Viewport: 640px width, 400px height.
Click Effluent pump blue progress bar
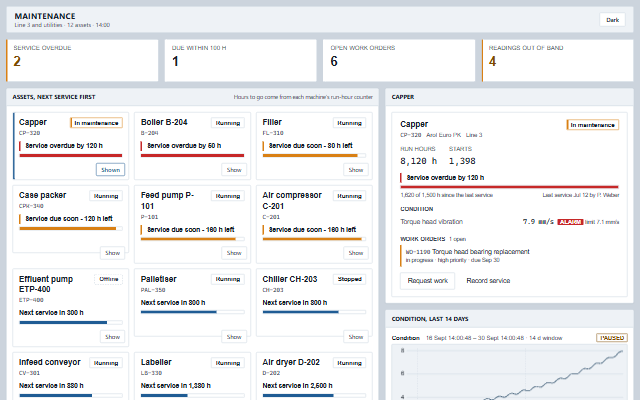point(71,322)
